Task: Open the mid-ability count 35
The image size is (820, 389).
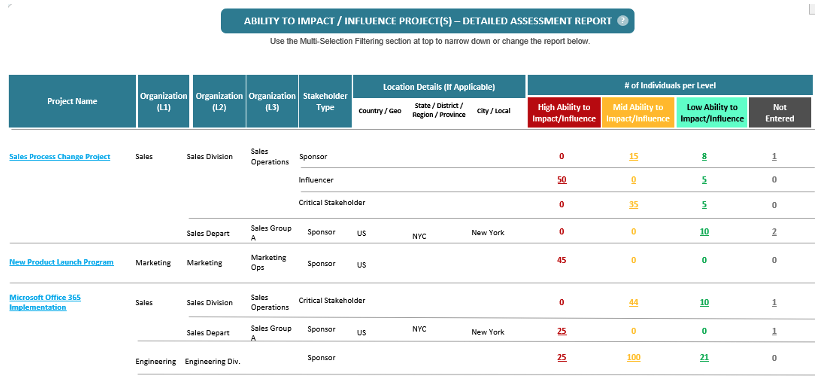Action: pyautogui.click(x=633, y=204)
